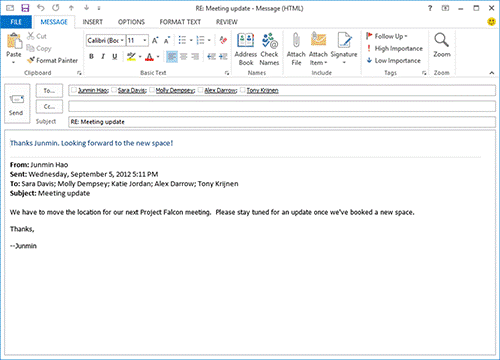Viewport: 500px width, 360px height.
Task: Click the Save icon in the quick access toolbar
Action: pyautogui.click(x=25, y=8)
